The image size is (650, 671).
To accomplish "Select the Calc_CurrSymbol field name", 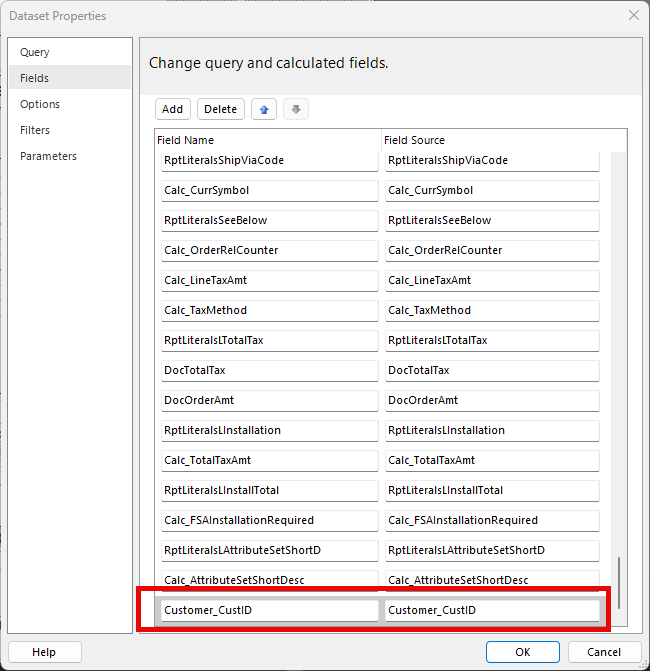I will tap(270, 190).
